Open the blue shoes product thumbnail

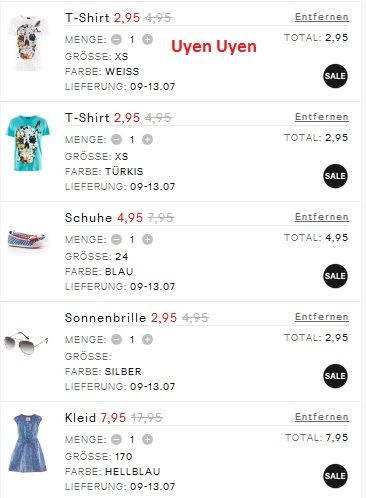coord(28,239)
